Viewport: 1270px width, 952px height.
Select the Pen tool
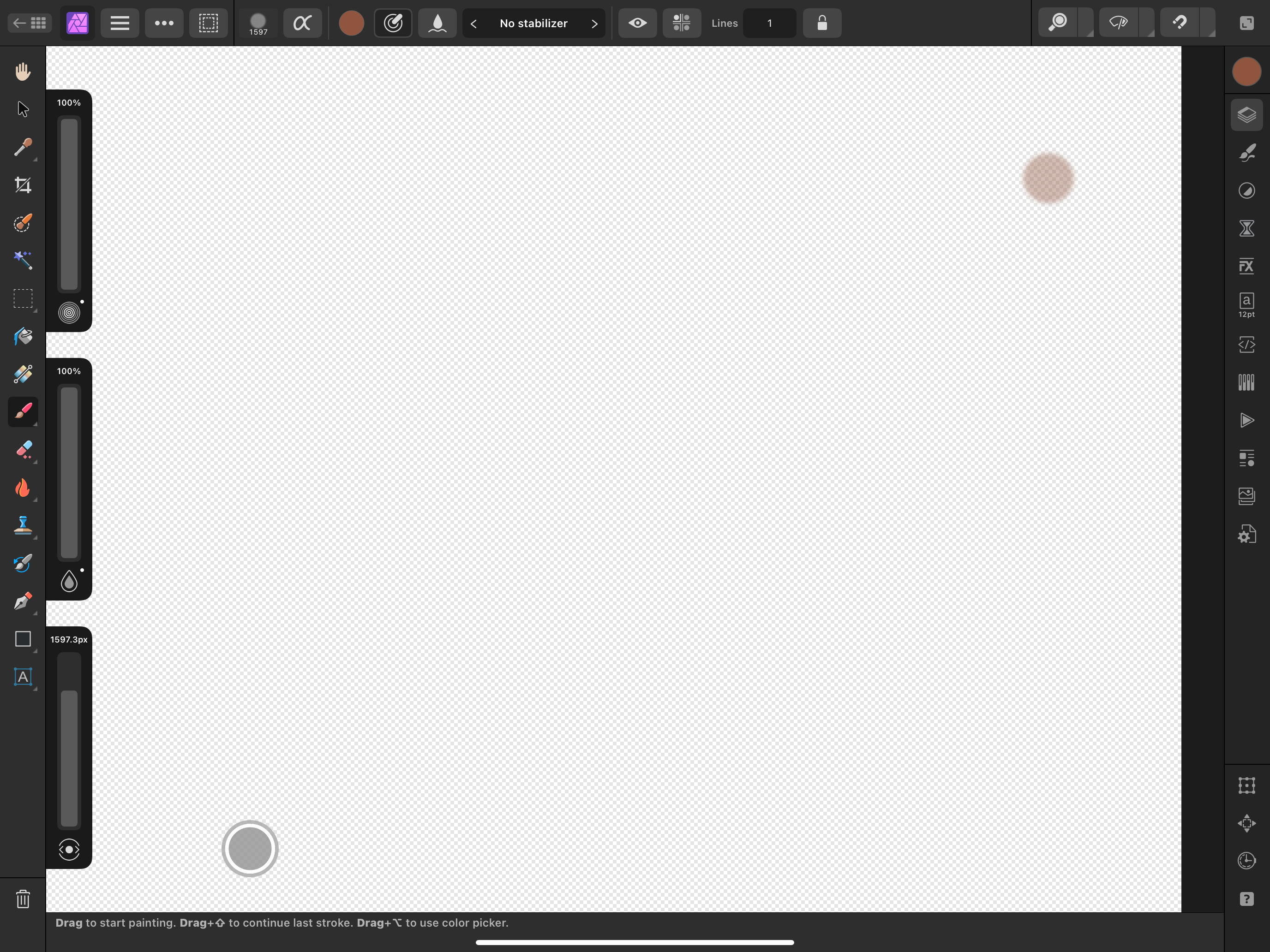coord(23,601)
